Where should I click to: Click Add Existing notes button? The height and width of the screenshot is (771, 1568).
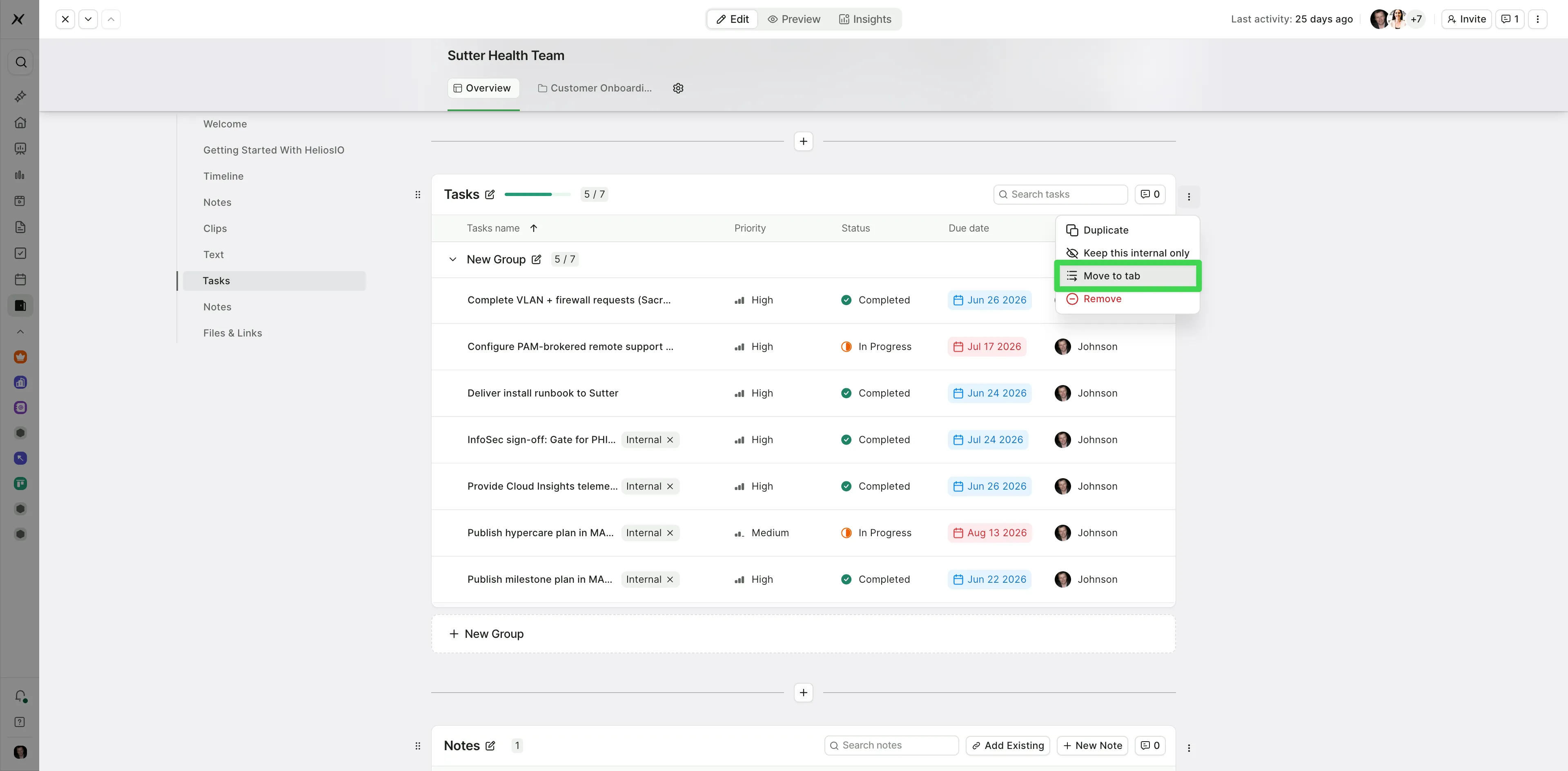[x=1007, y=745]
